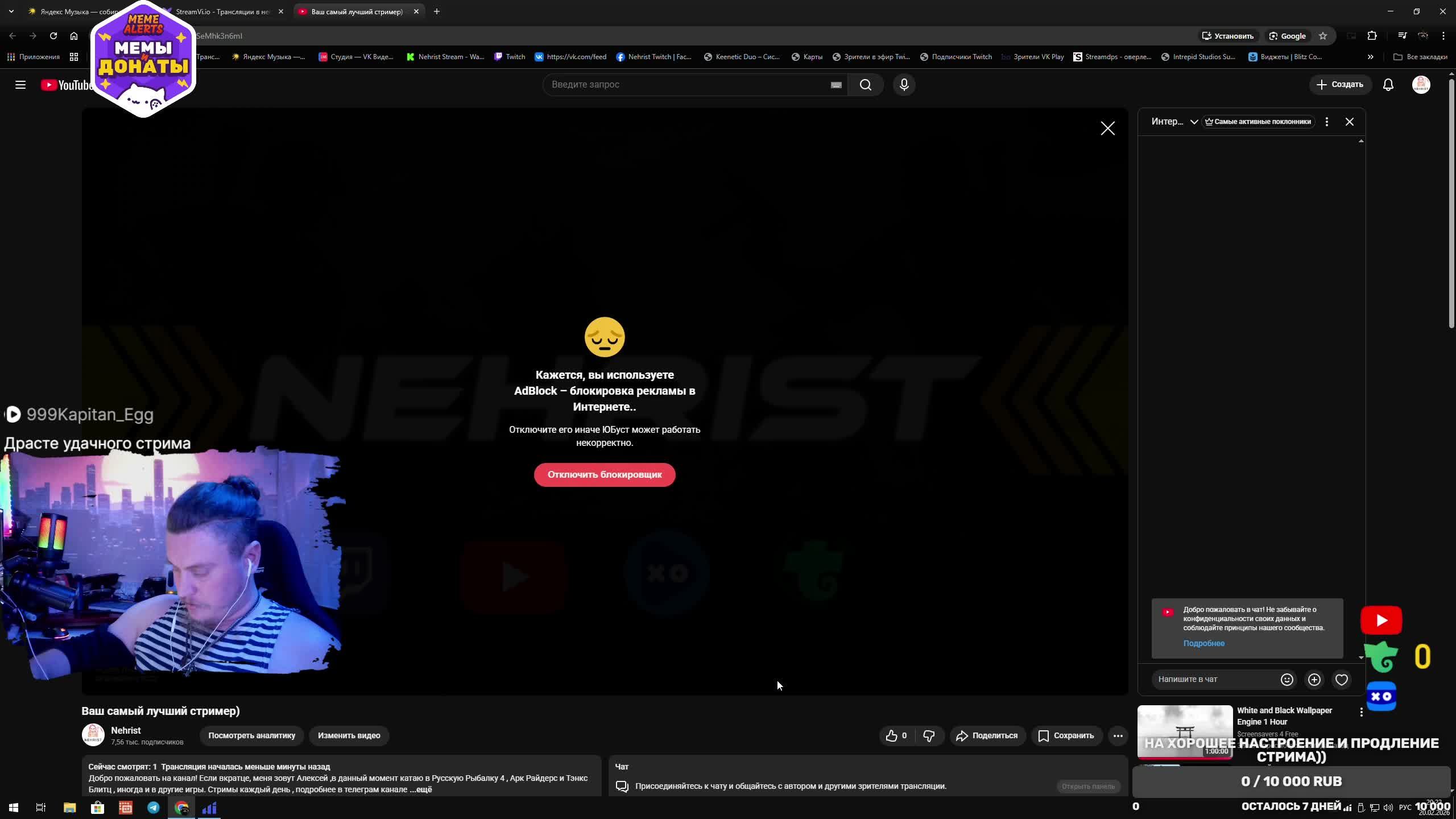
Task: Open chat three-dot options menu
Action: tap(1326, 122)
